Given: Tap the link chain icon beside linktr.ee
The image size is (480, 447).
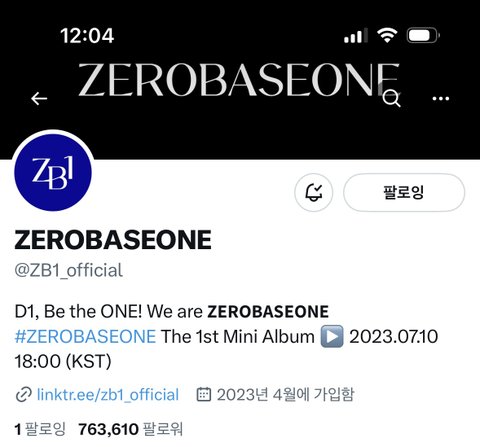Looking at the screenshot, I should click(x=24, y=395).
